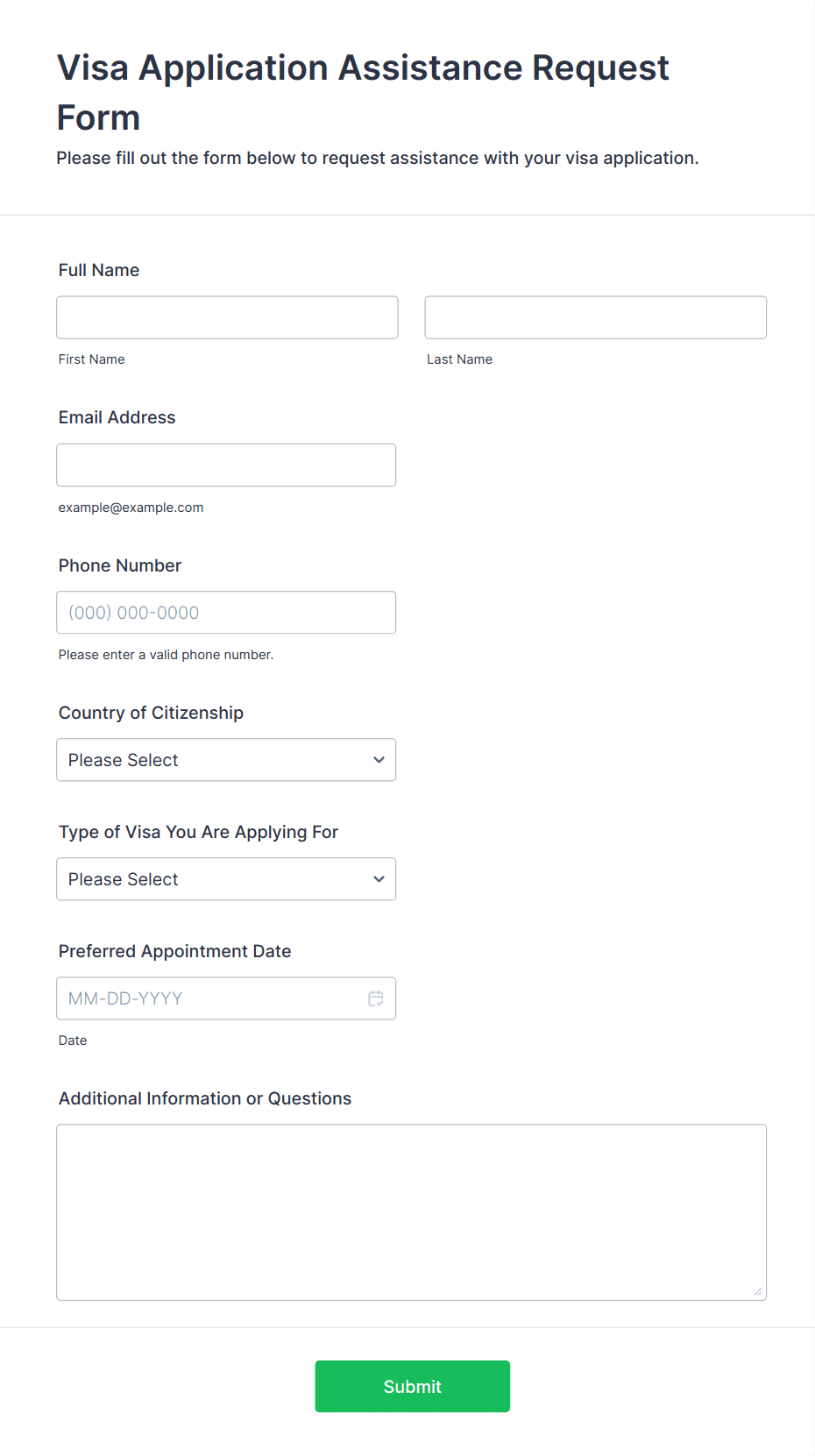The height and width of the screenshot is (1456, 815).
Task: Click into the Last Name field
Action: click(595, 317)
